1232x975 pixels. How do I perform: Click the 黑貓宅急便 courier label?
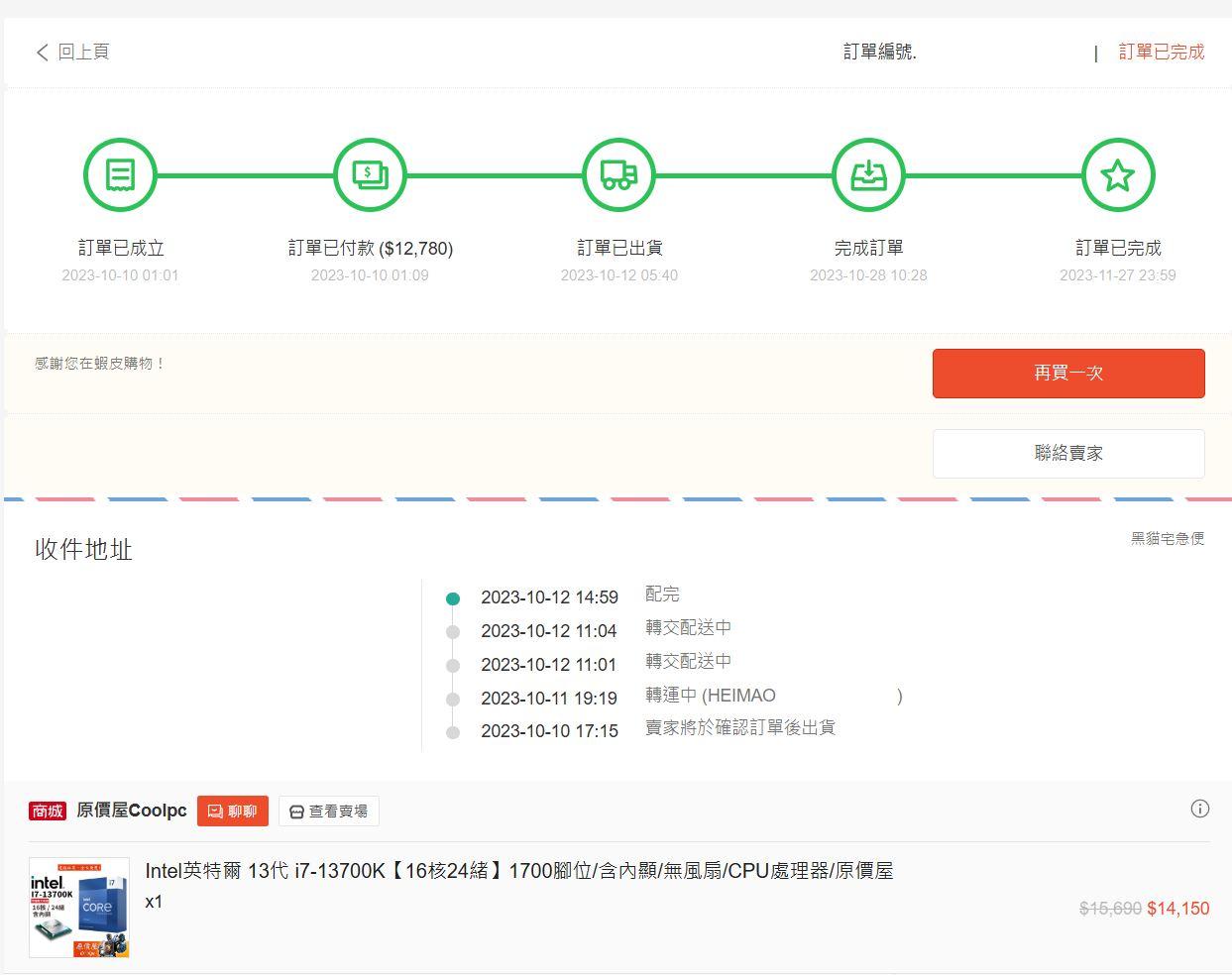tap(1166, 539)
